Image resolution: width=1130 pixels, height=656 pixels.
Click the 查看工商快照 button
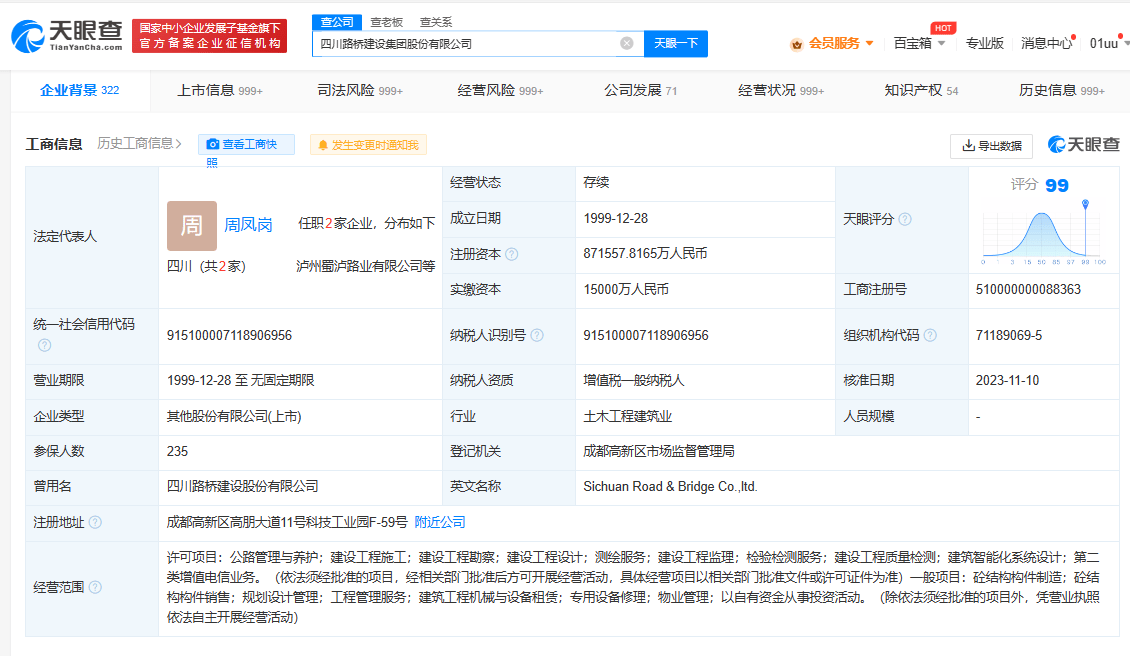tap(246, 145)
